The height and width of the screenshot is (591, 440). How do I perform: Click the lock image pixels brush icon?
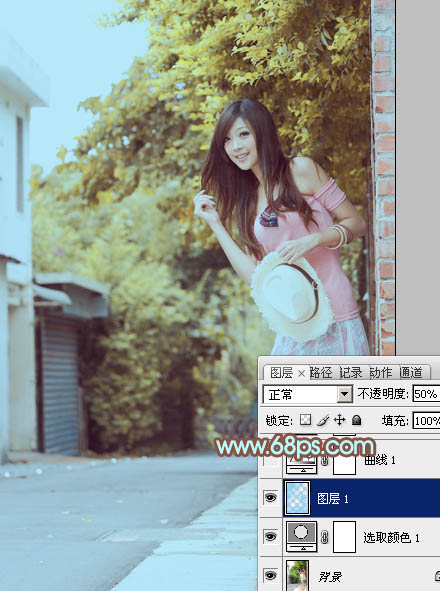(323, 420)
